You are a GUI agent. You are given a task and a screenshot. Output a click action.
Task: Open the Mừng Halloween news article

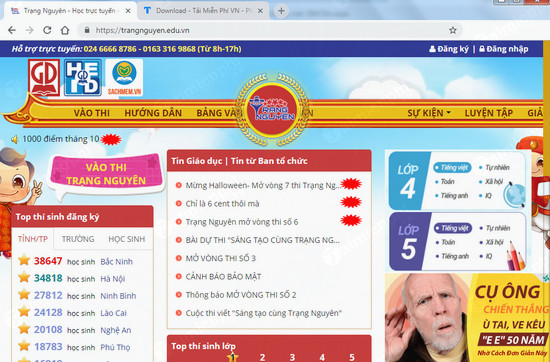pos(263,185)
